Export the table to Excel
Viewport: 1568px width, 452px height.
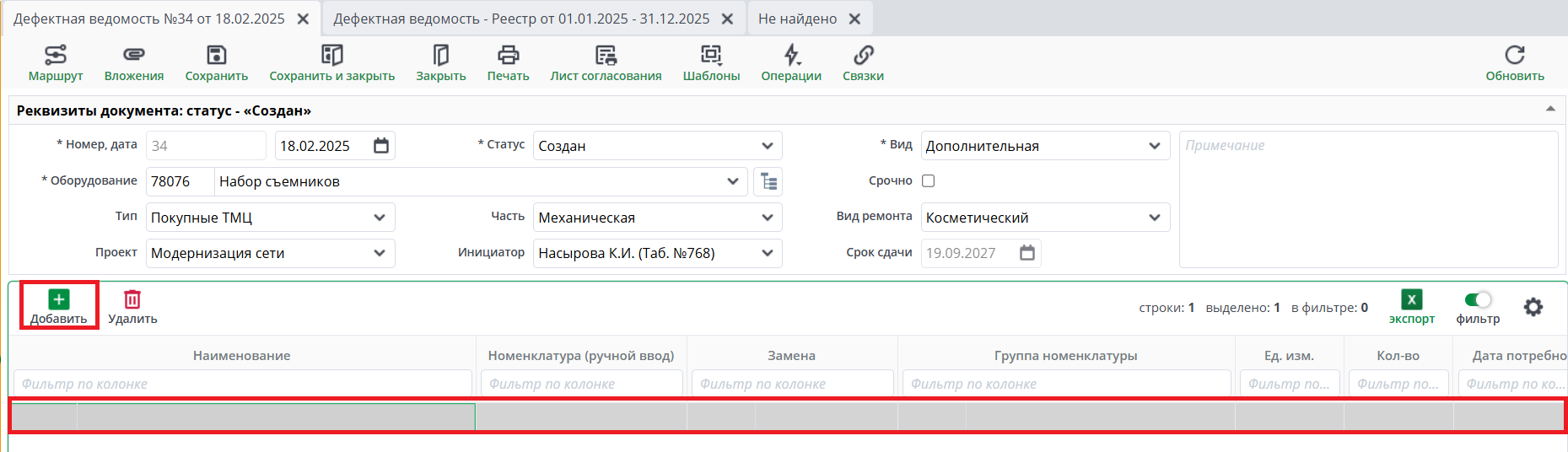pos(1411,300)
